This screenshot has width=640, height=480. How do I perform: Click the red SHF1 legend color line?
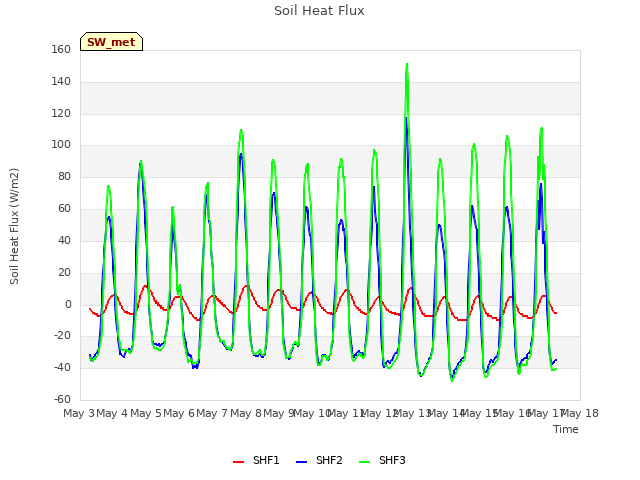pos(238,462)
